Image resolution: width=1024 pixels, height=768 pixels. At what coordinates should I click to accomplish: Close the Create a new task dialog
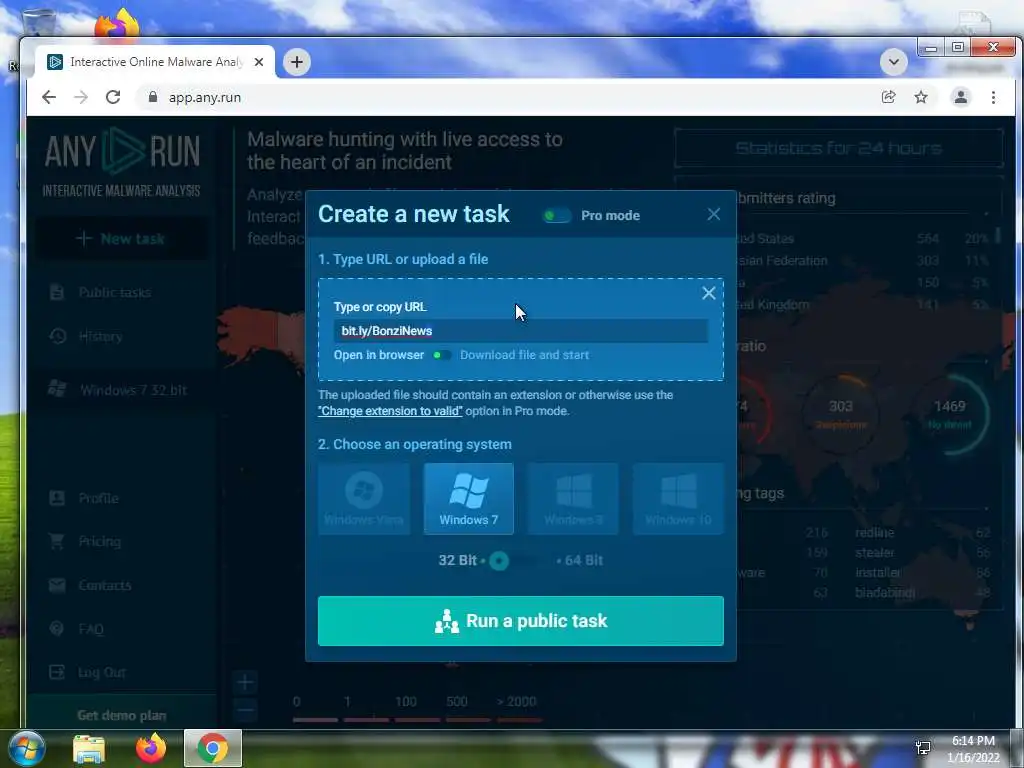[x=714, y=214]
